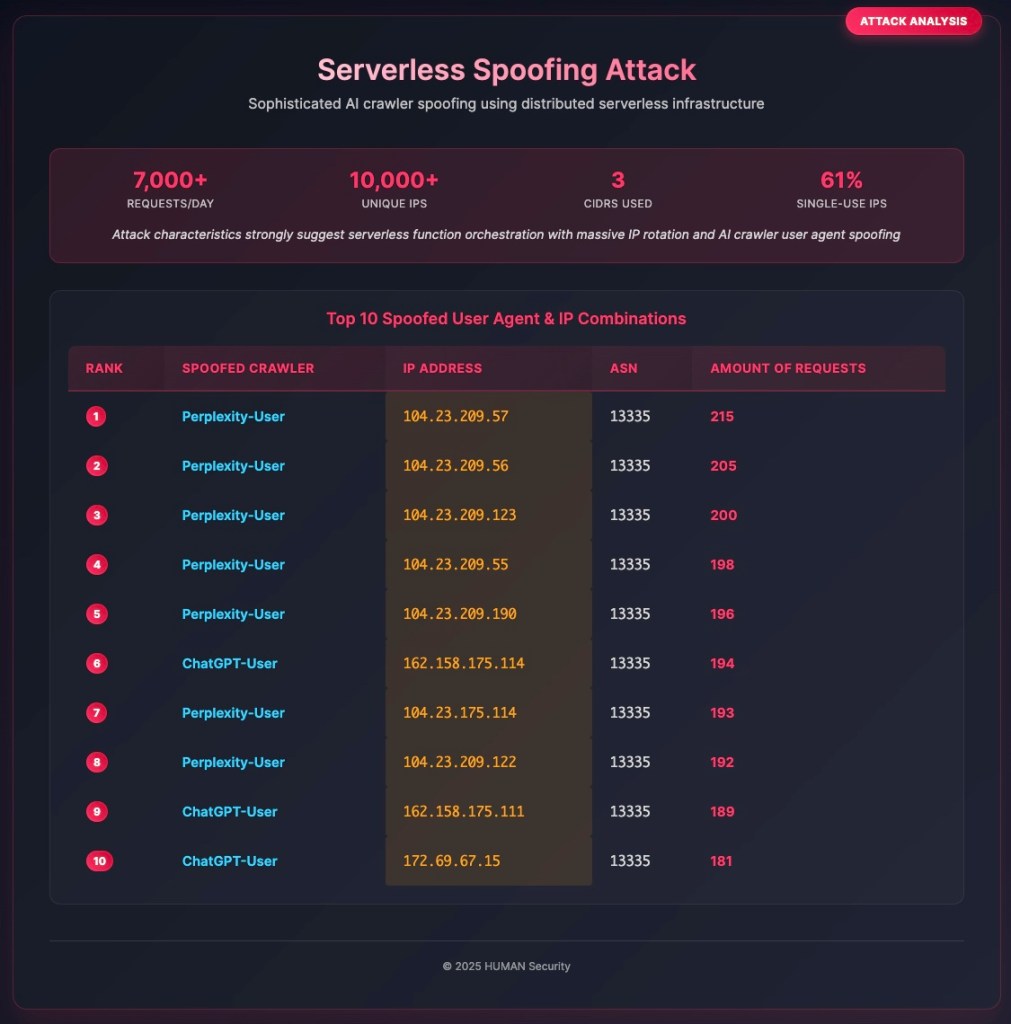Click the 2025 HUMAN Security footer text
Screen dimensions: 1011x1024
(506, 966)
